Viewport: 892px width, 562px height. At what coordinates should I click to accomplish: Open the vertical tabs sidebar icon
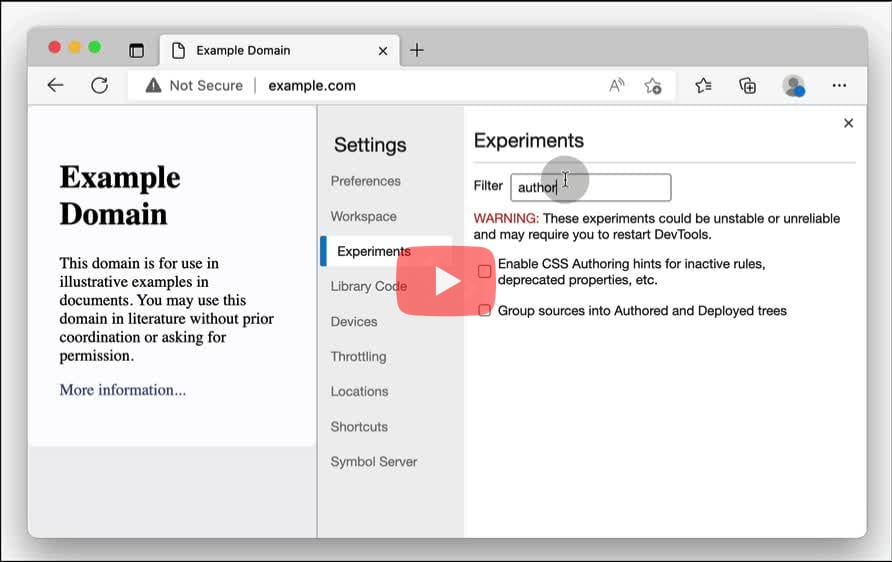tap(137, 51)
